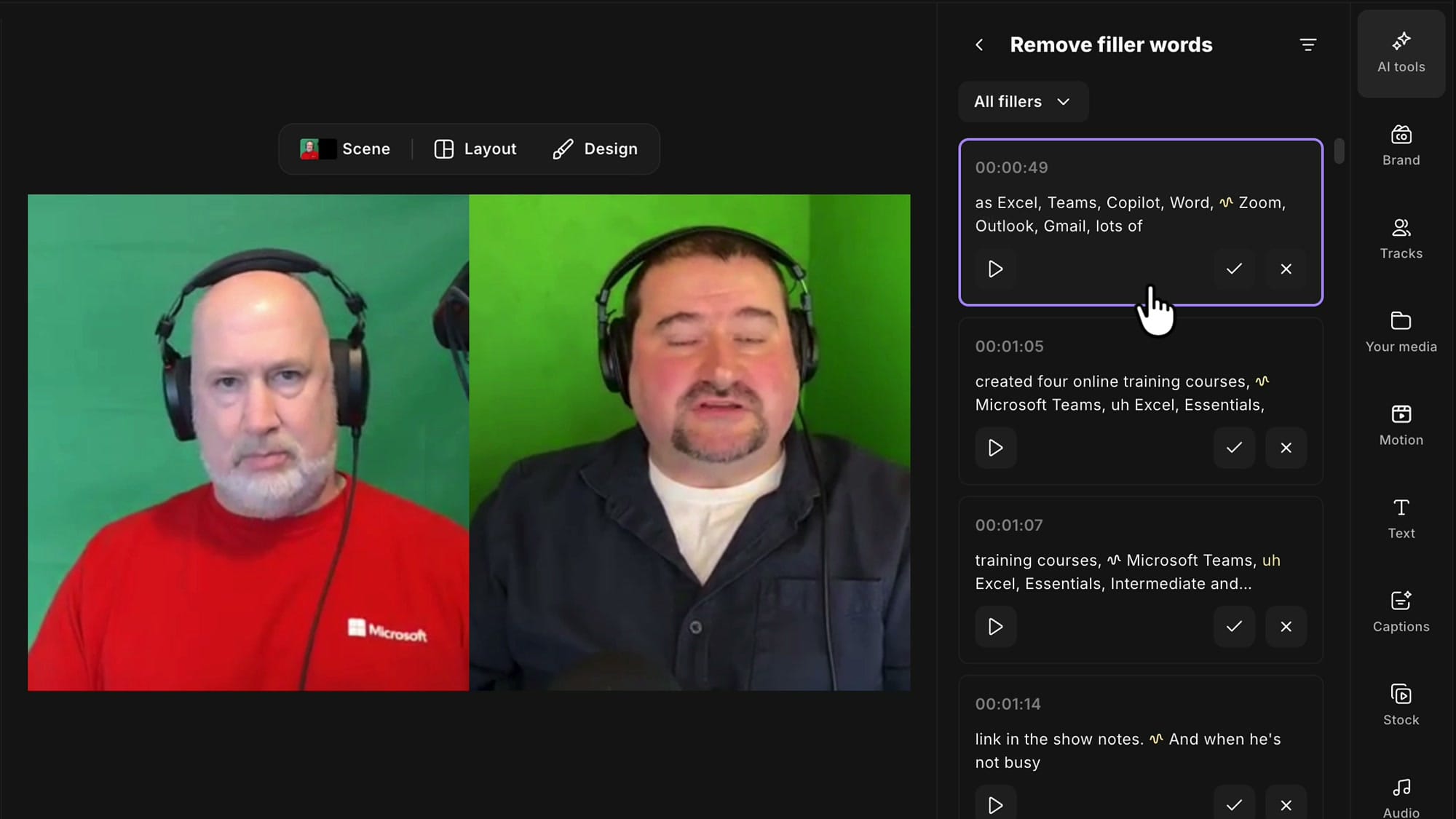Dismiss the 00:01:05 filler suggestion
This screenshot has height=819, width=1456.
click(x=1286, y=448)
